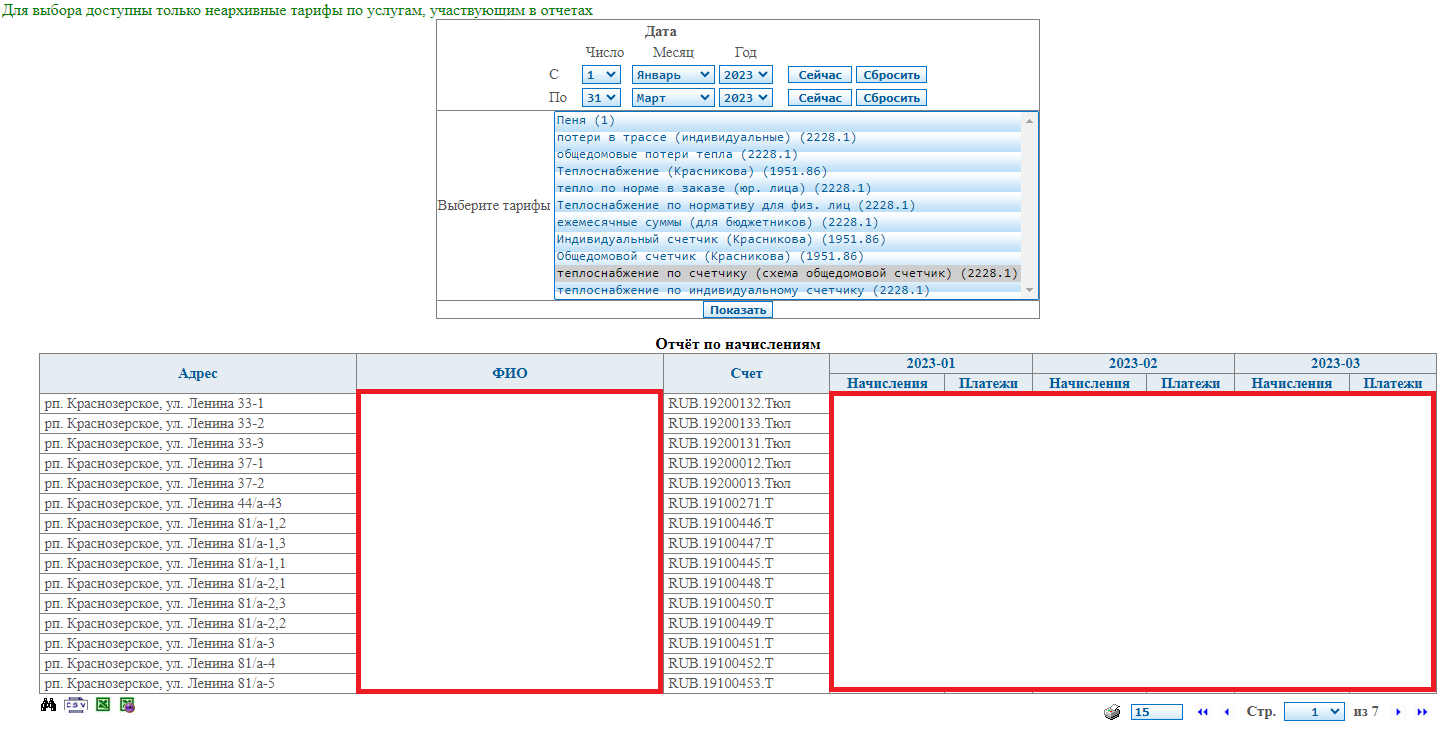Go to the next page arrow
The height and width of the screenshot is (729, 1444).
(1397, 712)
